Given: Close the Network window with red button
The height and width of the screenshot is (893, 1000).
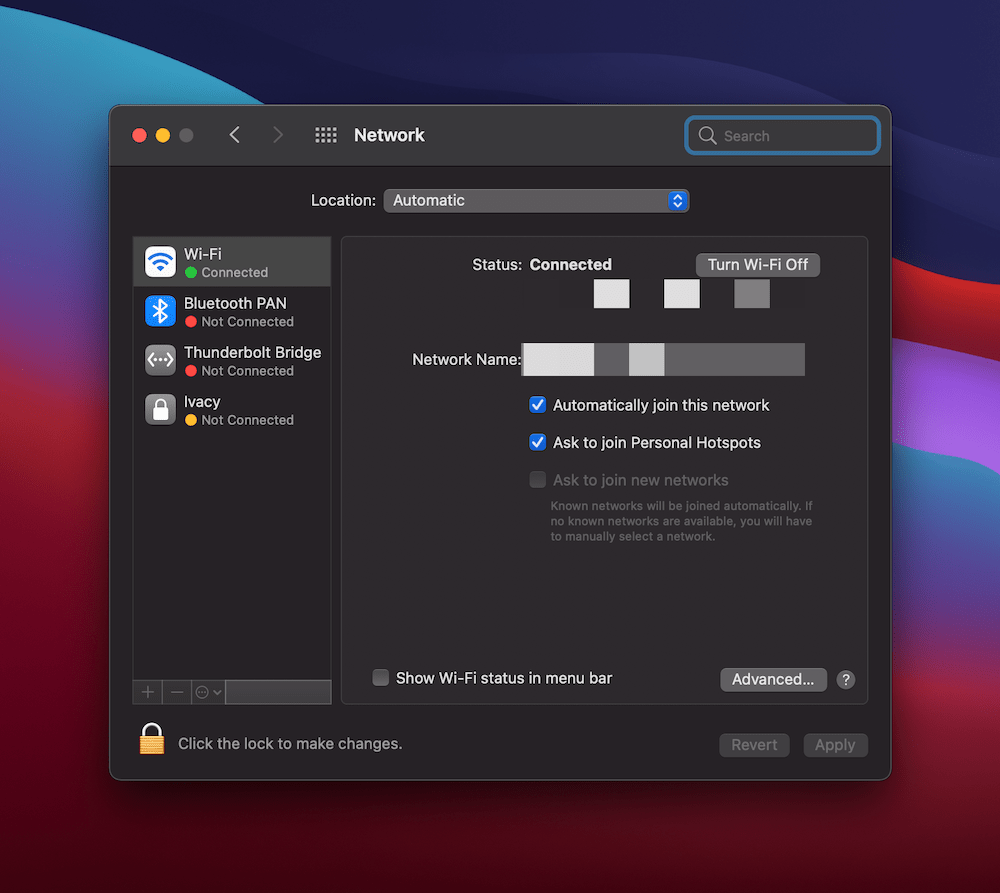Looking at the screenshot, I should (x=139, y=135).
